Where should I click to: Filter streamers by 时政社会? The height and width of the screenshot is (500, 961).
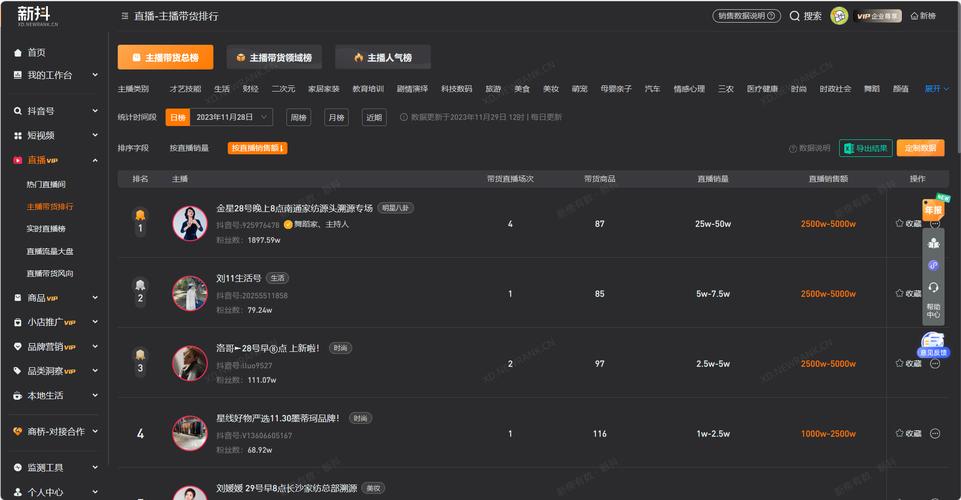835,89
